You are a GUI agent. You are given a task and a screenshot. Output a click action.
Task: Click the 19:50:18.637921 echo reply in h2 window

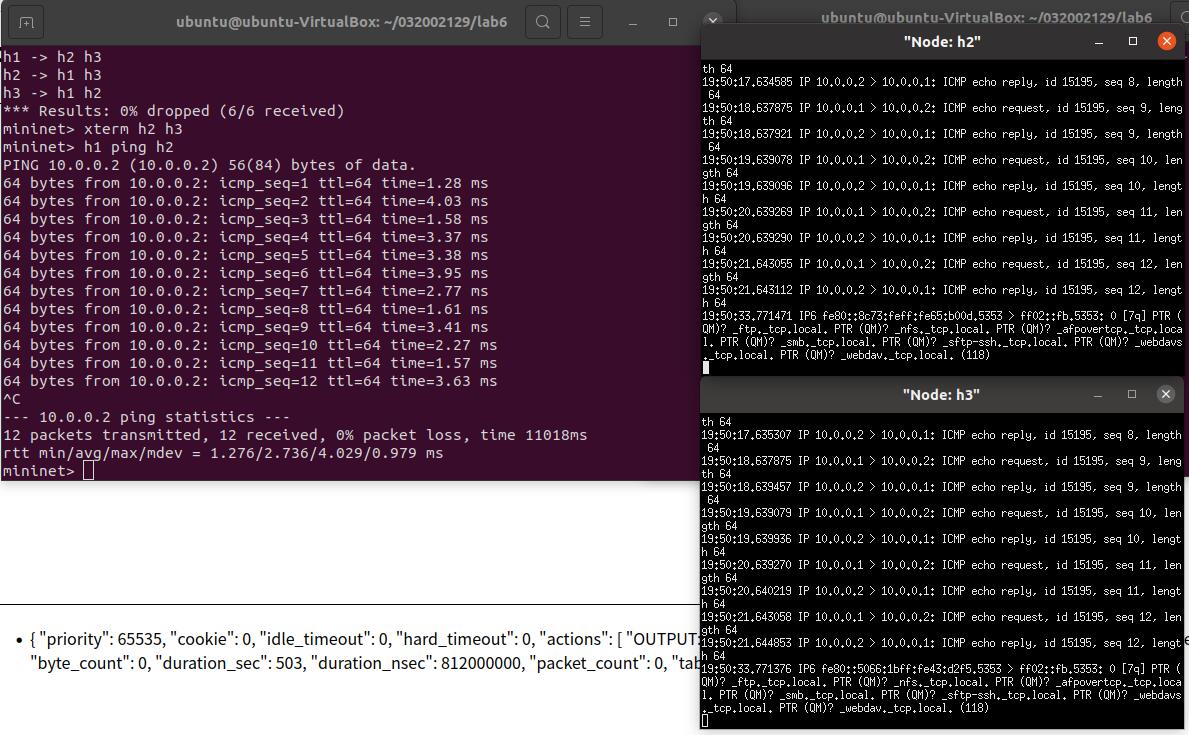pos(942,140)
